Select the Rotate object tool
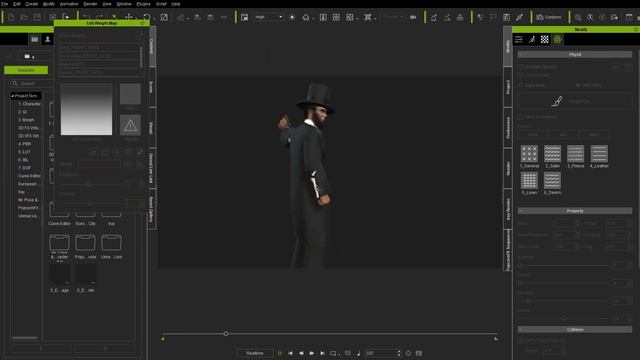This screenshot has height=360, width=640. [x=147, y=17]
